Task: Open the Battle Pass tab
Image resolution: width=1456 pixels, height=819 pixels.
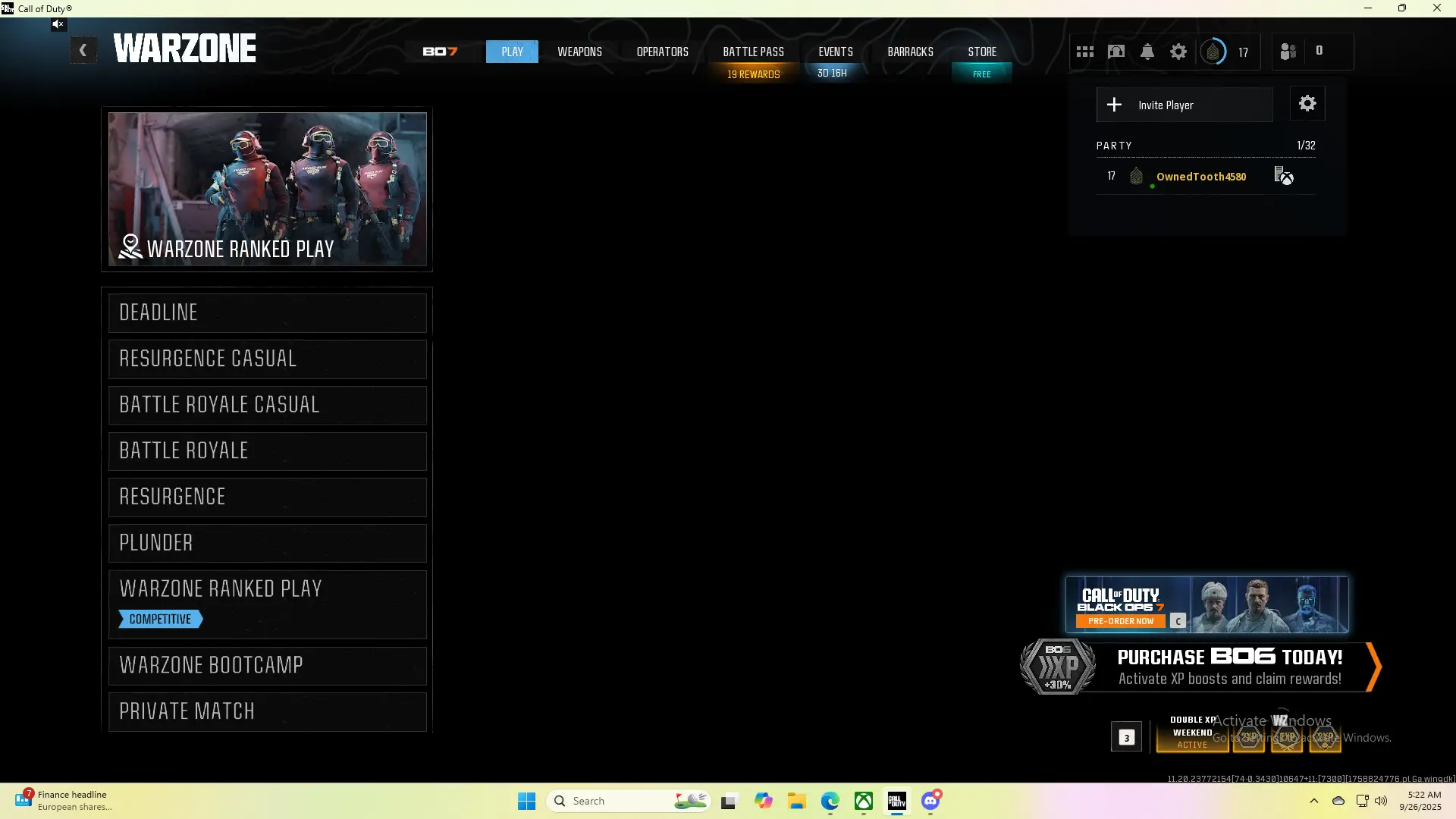Action: [753, 52]
